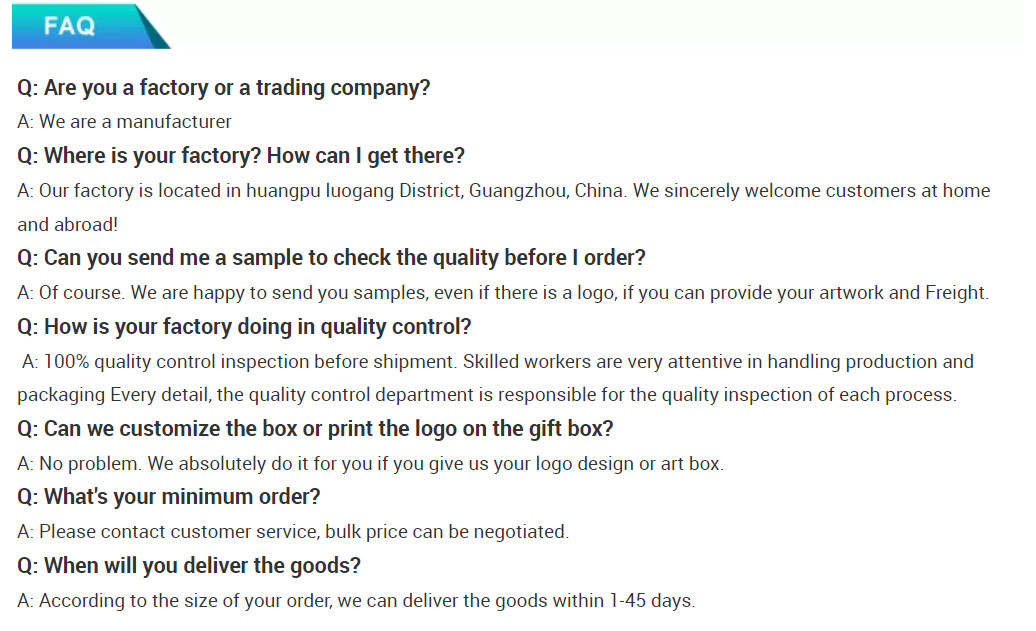Click the 100% quality control inspection answer
Screen dimensions: 1036x631
(498, 362)
